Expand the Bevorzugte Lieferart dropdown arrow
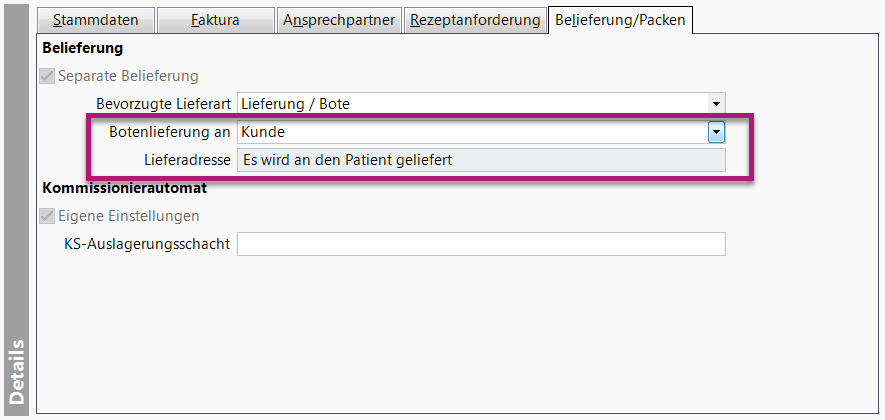885x420 pixels. click(x=716, y=103)
